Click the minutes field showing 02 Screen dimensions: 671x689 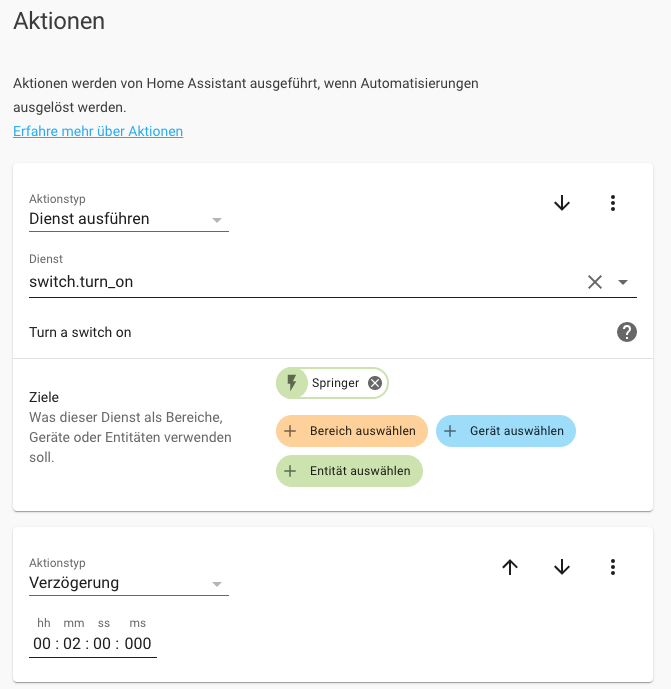coord(74,643)
